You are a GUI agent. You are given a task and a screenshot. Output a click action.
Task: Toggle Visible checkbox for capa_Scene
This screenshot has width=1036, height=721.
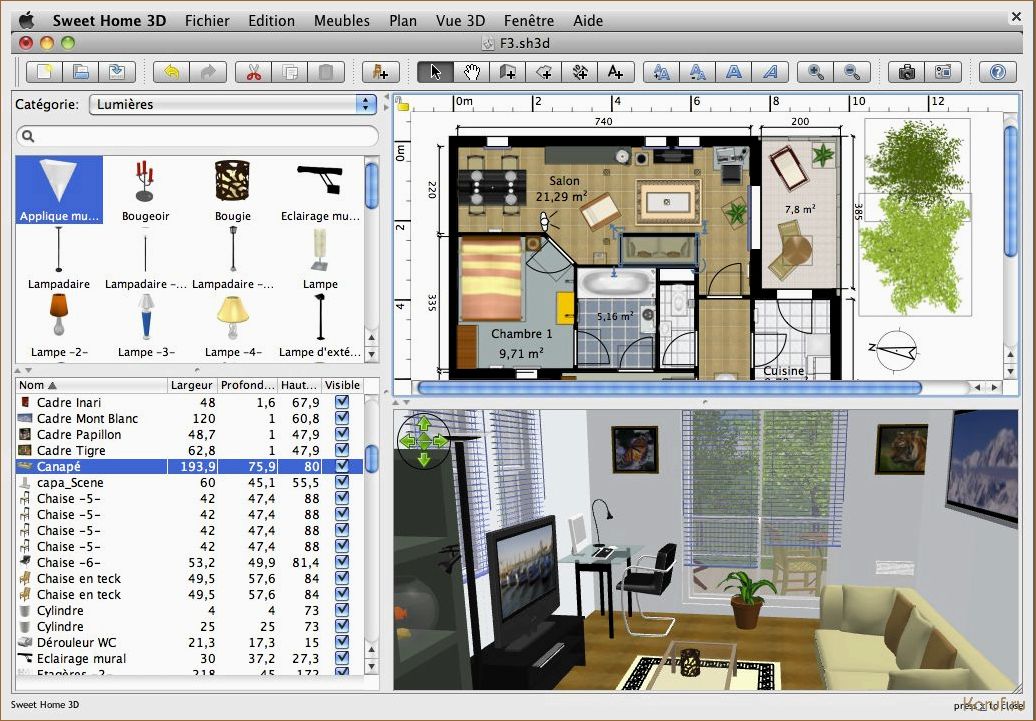(342, 482)
